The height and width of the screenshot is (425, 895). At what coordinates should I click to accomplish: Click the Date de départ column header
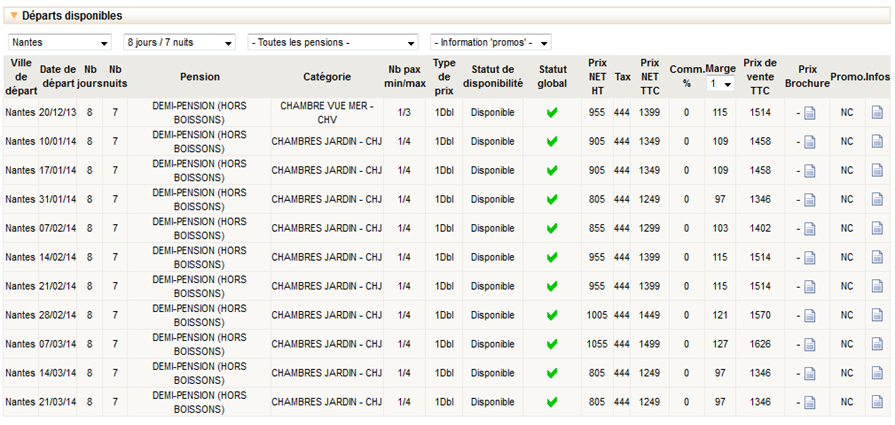click(x=58, y=76)
